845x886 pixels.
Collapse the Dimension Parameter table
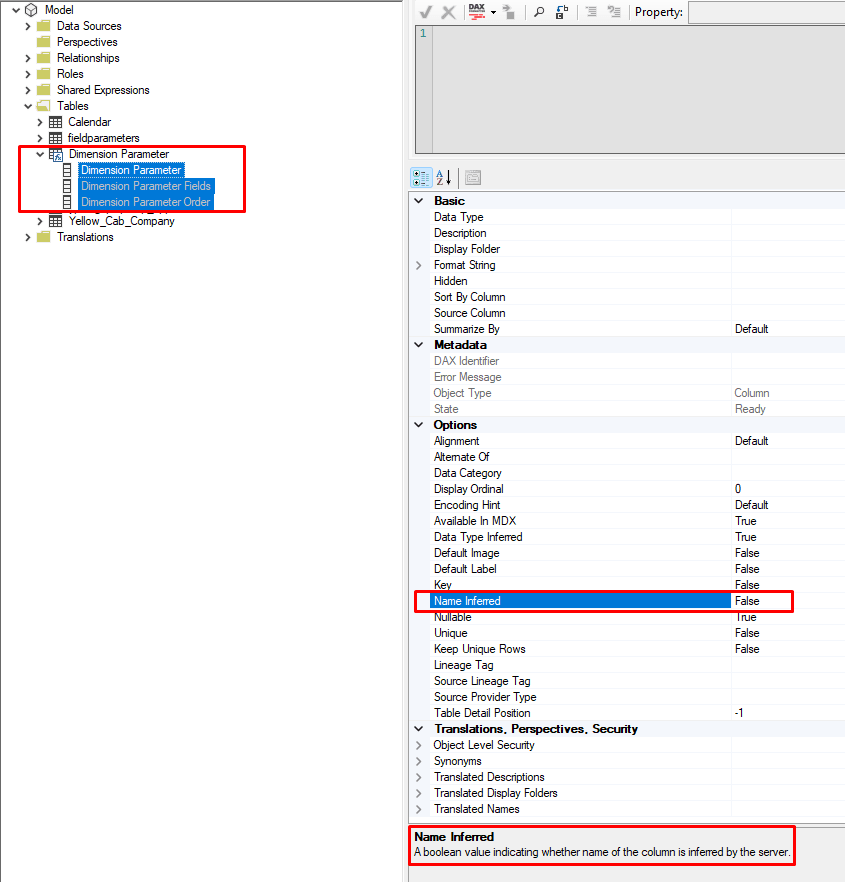pos(40,154)
